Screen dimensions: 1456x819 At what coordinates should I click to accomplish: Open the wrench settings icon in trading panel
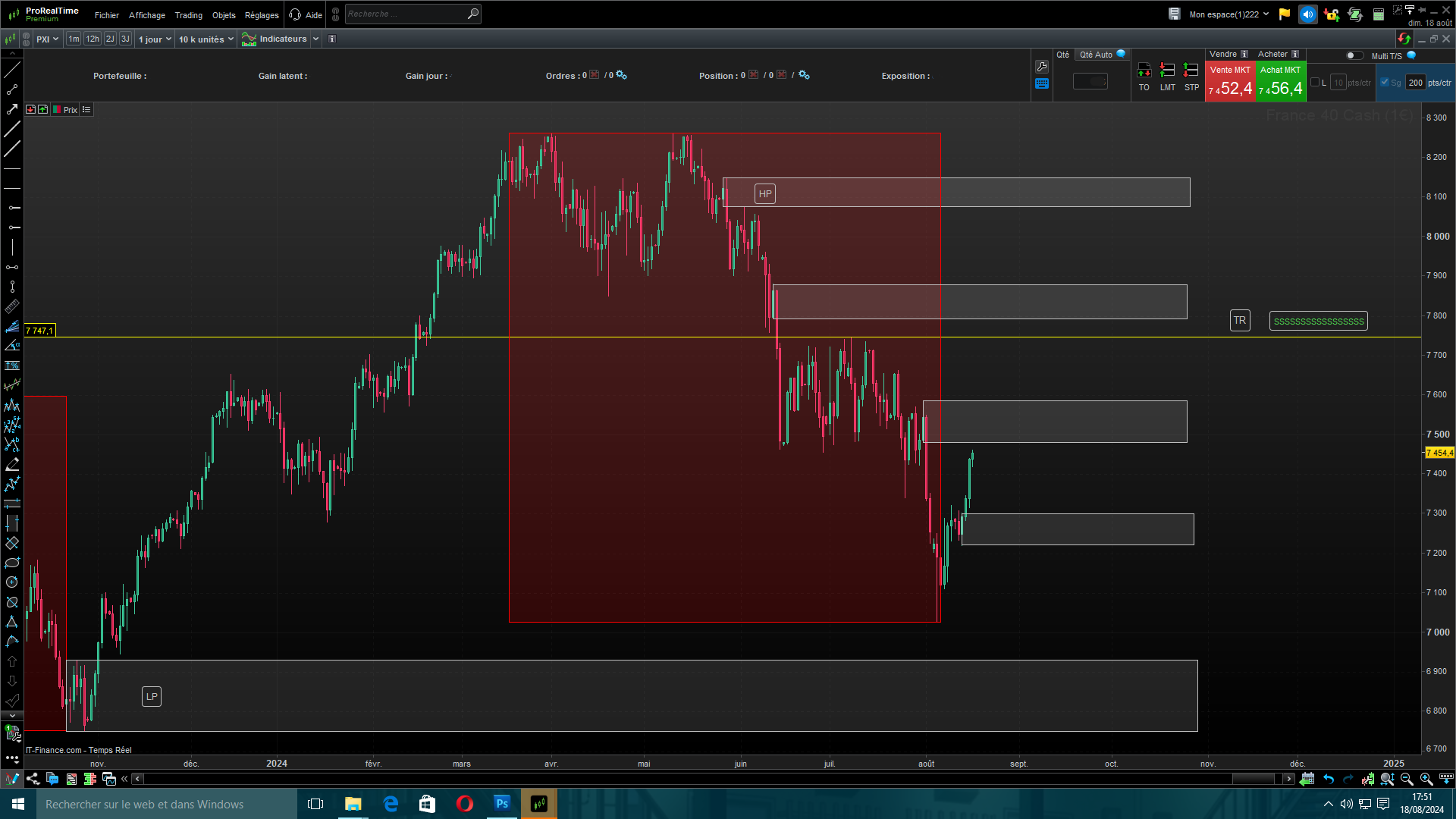click(x=1042, y=67)
